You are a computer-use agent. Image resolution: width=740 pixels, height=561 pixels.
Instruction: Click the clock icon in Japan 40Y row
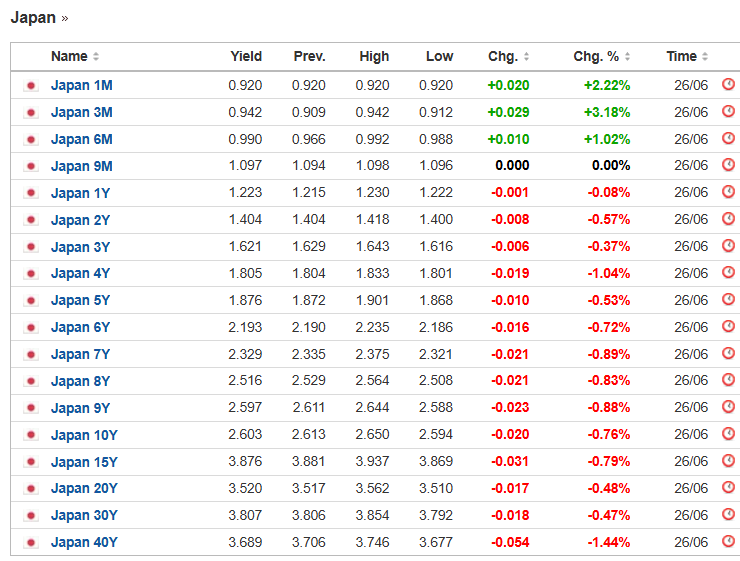click(728, 541)
